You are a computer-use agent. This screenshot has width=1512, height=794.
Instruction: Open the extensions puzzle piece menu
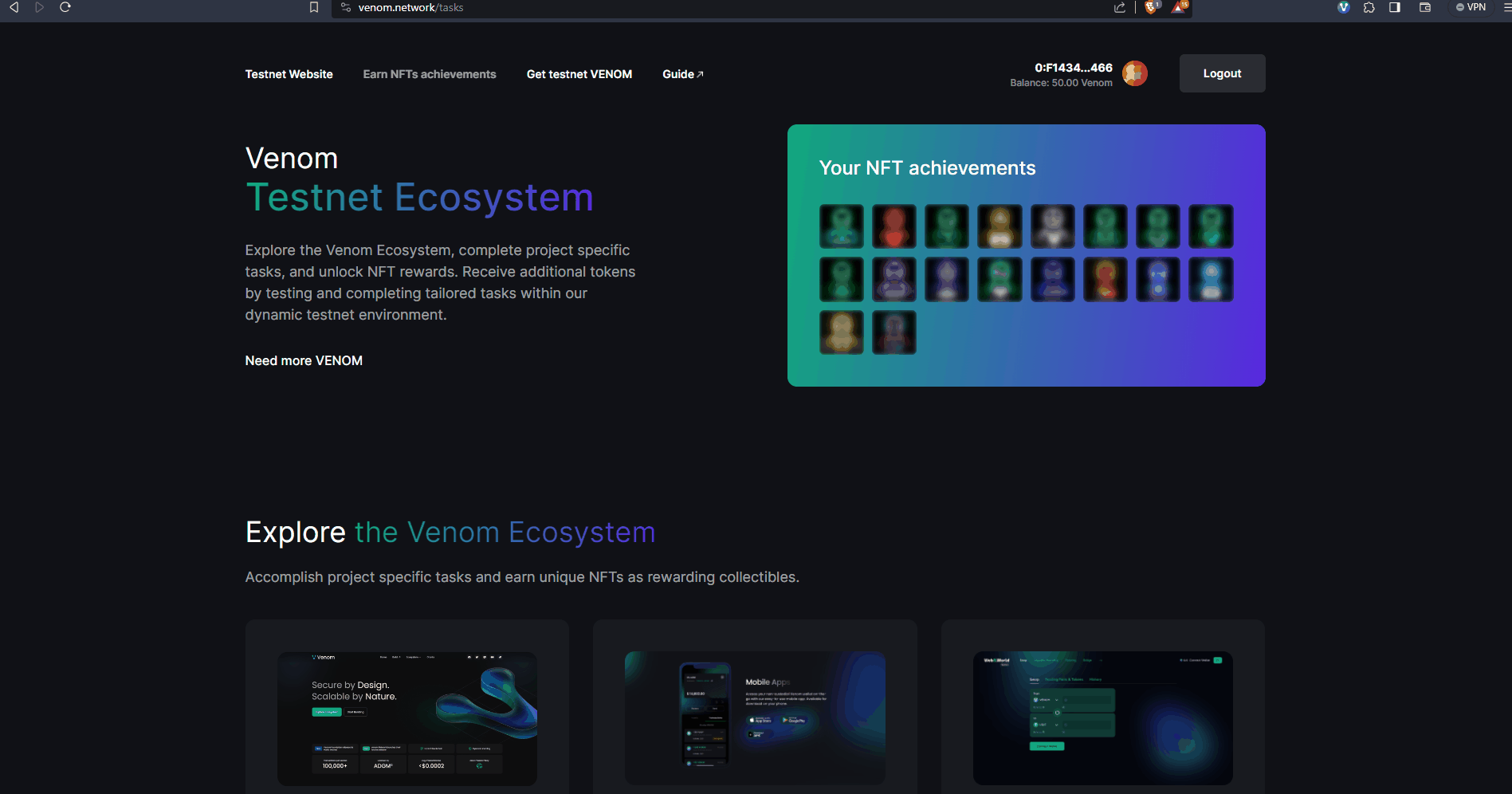tap(1369, 7)
